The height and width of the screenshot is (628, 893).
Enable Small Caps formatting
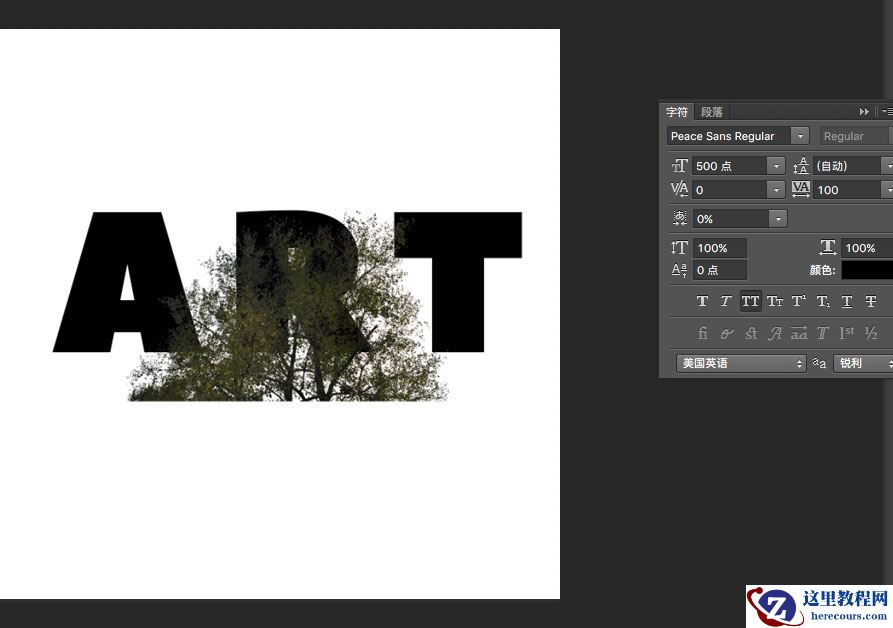(x=775, y=301)
